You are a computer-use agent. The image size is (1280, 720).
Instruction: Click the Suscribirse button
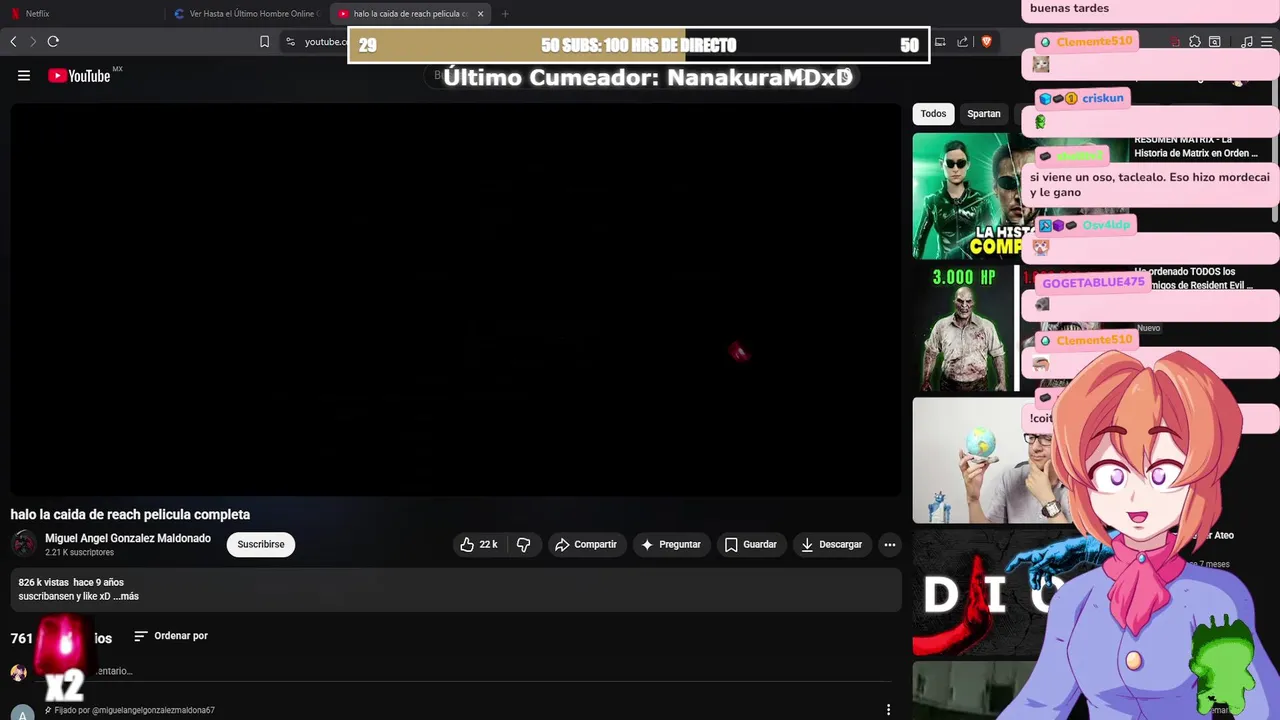tap(261, 544)
